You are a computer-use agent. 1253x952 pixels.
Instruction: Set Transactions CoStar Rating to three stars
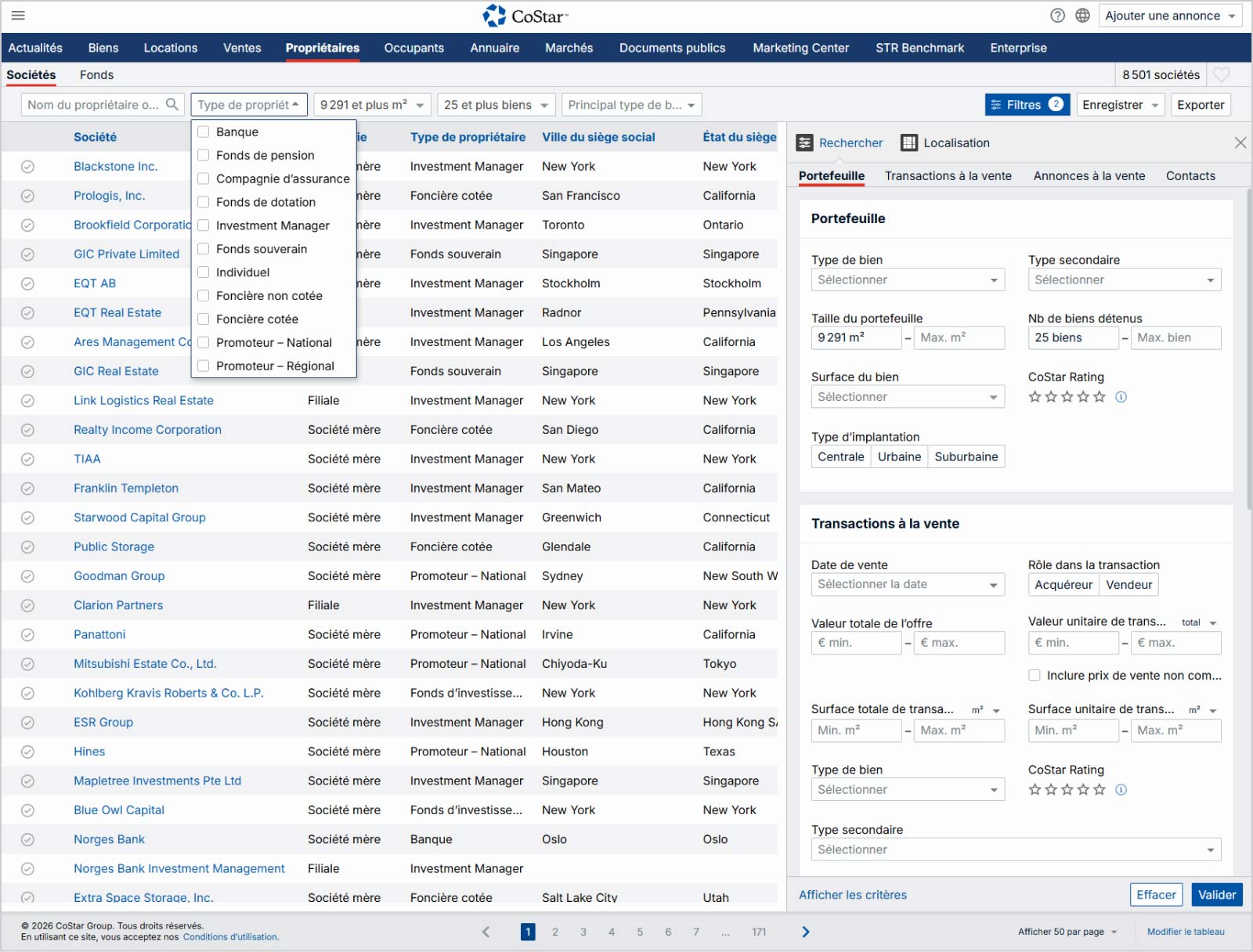tap(1067, 790)
